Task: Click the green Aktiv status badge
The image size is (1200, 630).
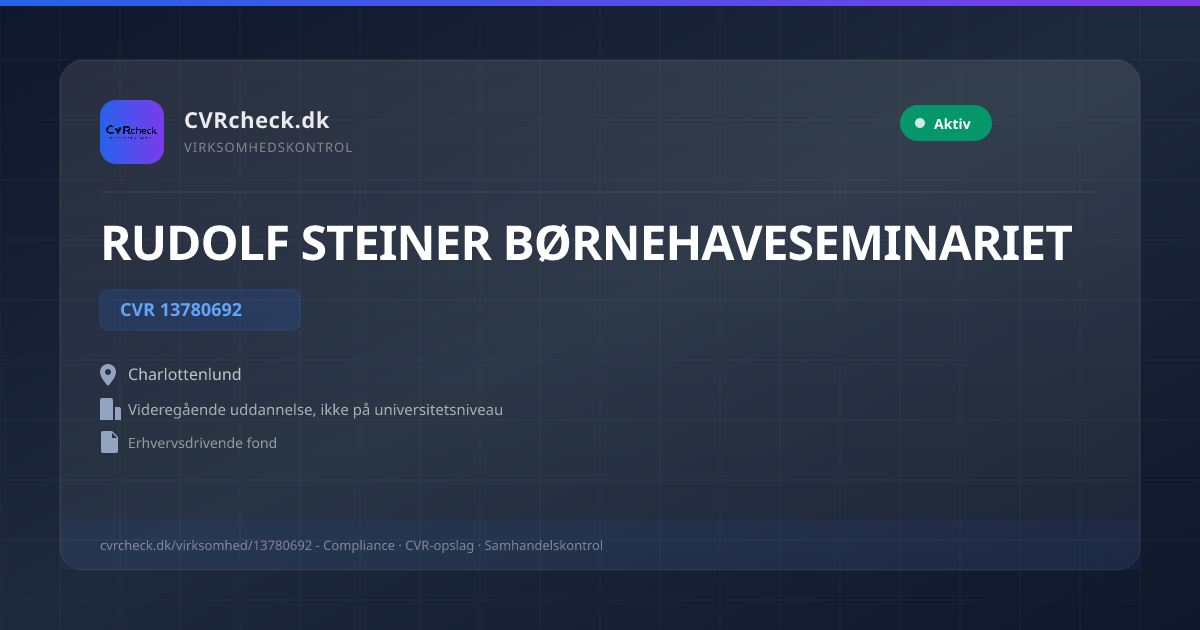Action: click(x=946, y=123)
